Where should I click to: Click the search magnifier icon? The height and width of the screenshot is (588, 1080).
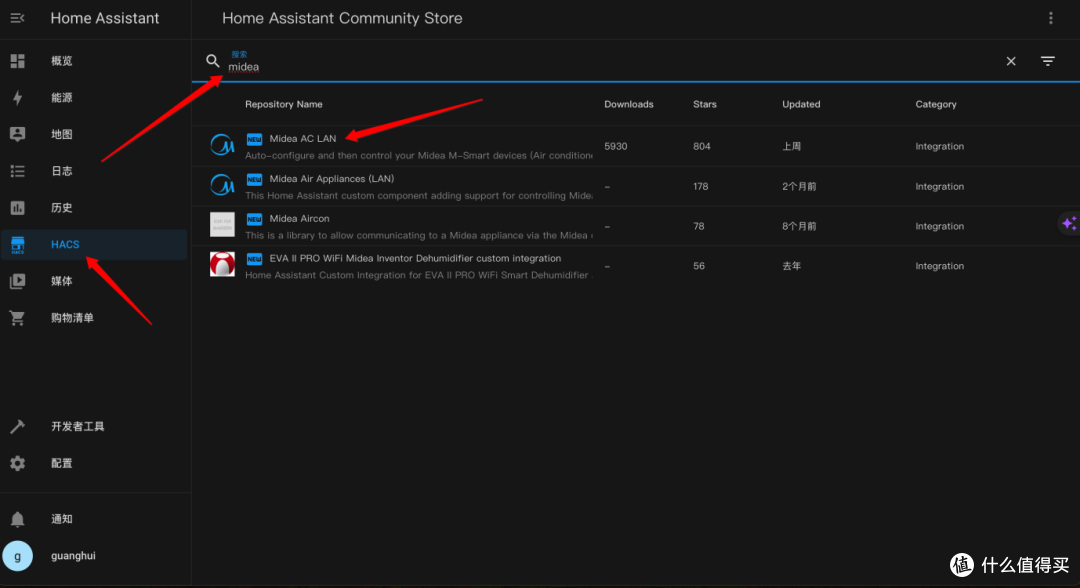click(x=212, y=61)
